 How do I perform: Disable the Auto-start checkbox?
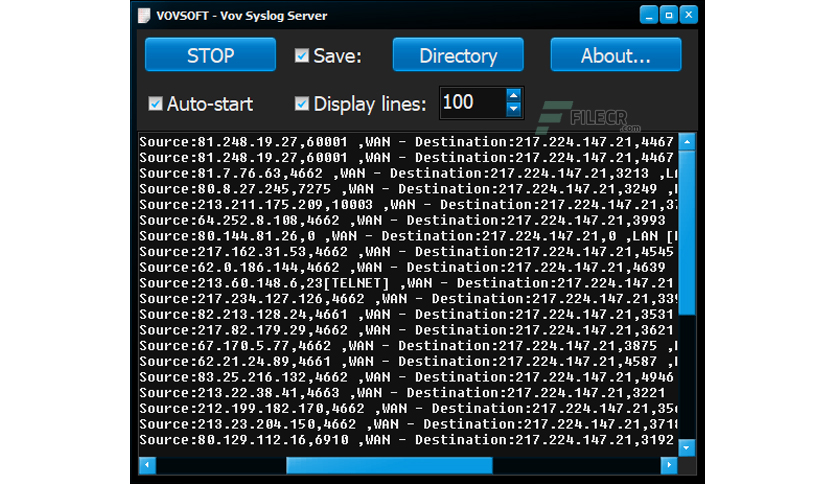[x=155, y=103]
